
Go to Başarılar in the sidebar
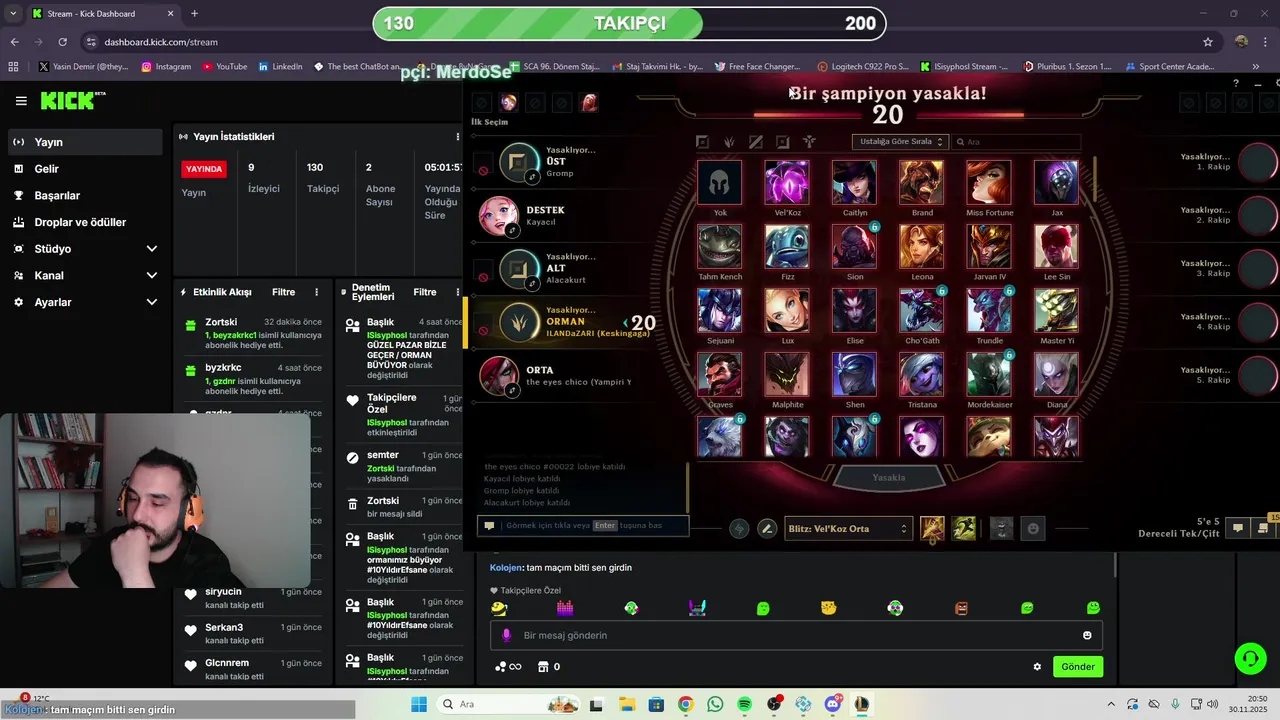point(85,195)
